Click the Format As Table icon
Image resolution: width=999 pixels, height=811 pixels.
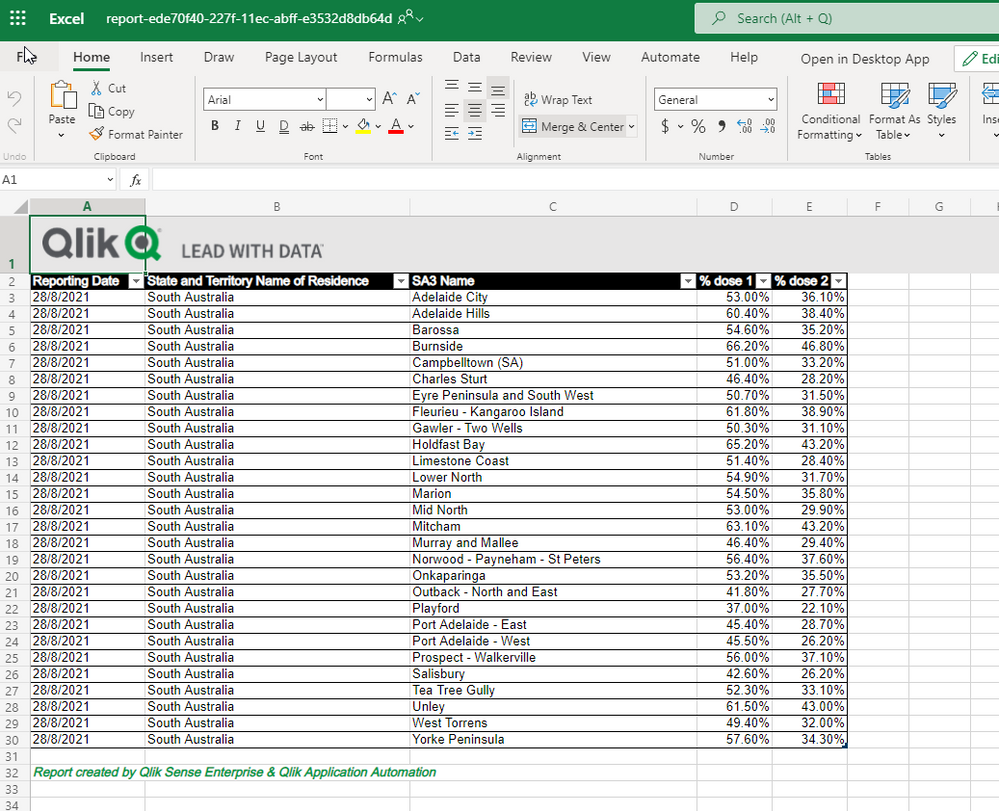893,112
